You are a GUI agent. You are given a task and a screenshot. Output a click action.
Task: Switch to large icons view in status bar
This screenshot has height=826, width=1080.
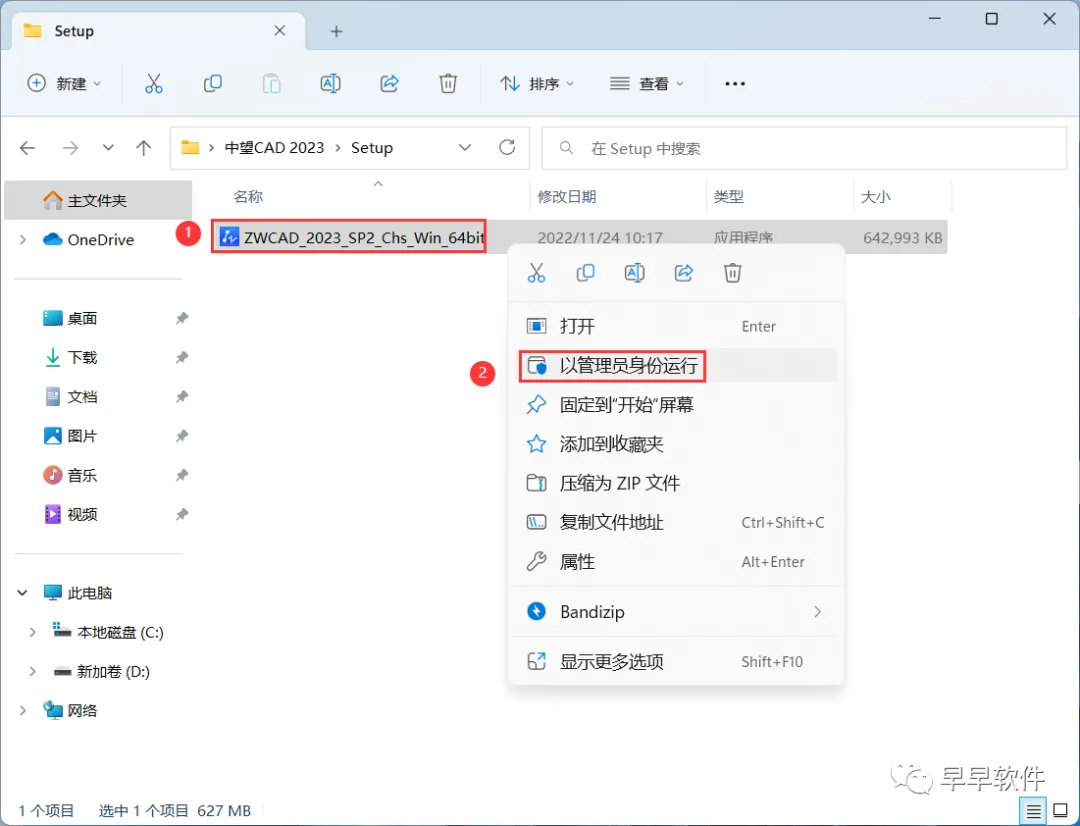(1061, 811)
